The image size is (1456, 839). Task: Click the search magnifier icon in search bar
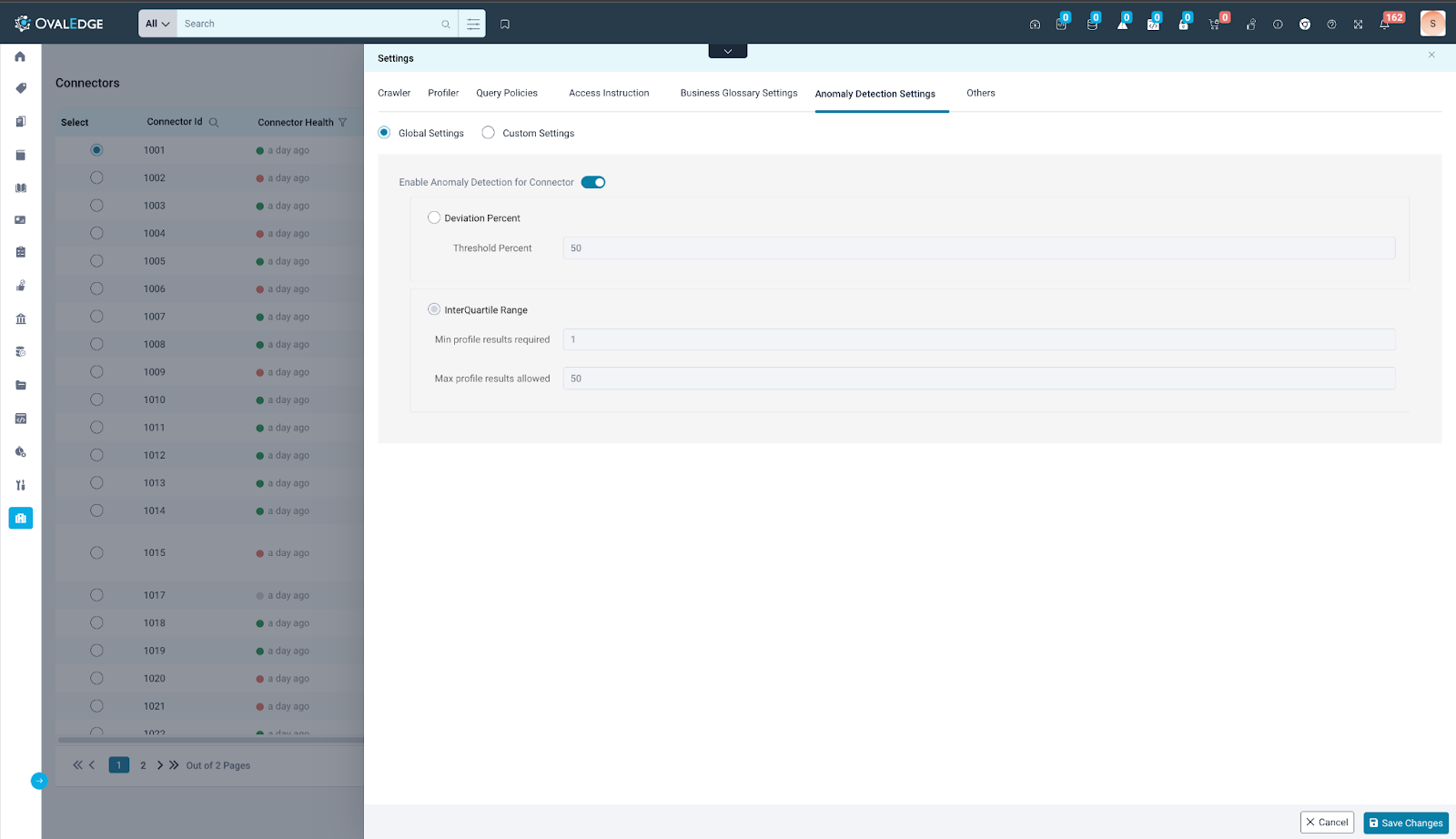pos(446,25)
